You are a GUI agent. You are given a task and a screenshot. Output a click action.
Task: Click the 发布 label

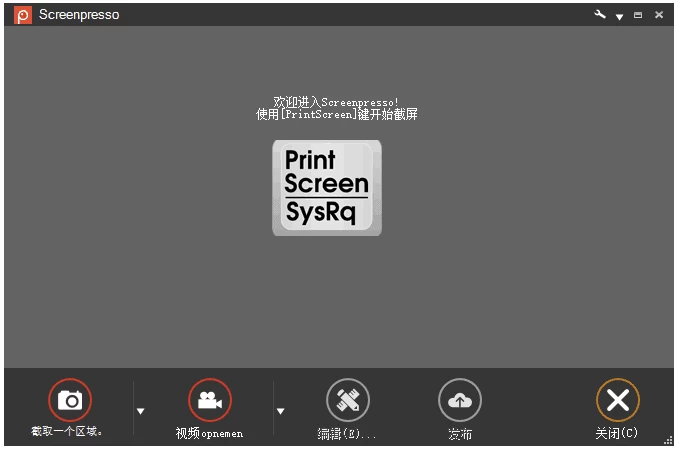coord(460,433)
